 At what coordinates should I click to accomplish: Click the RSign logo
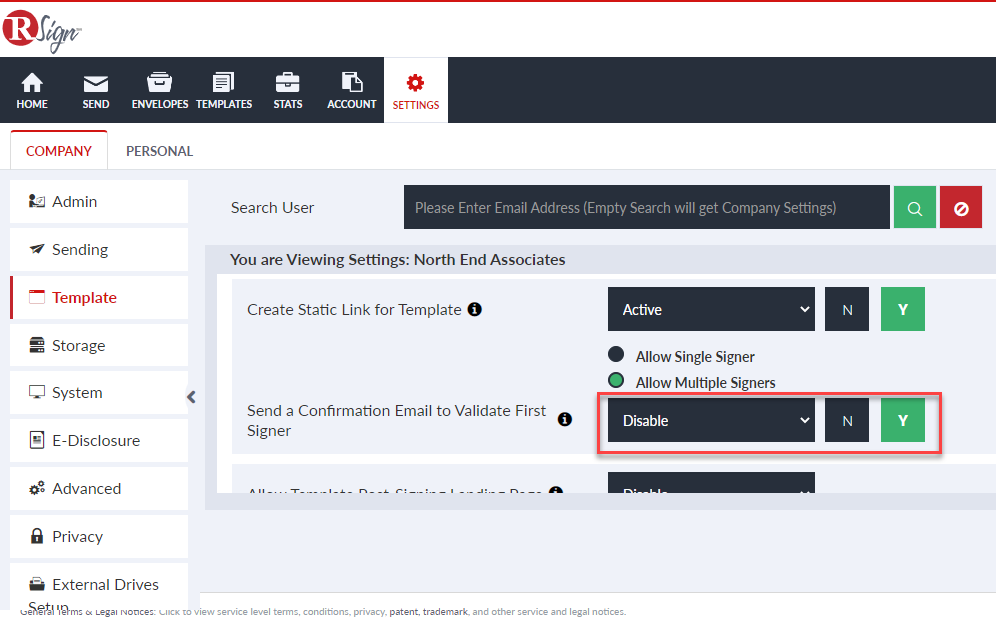coord(41,31)
